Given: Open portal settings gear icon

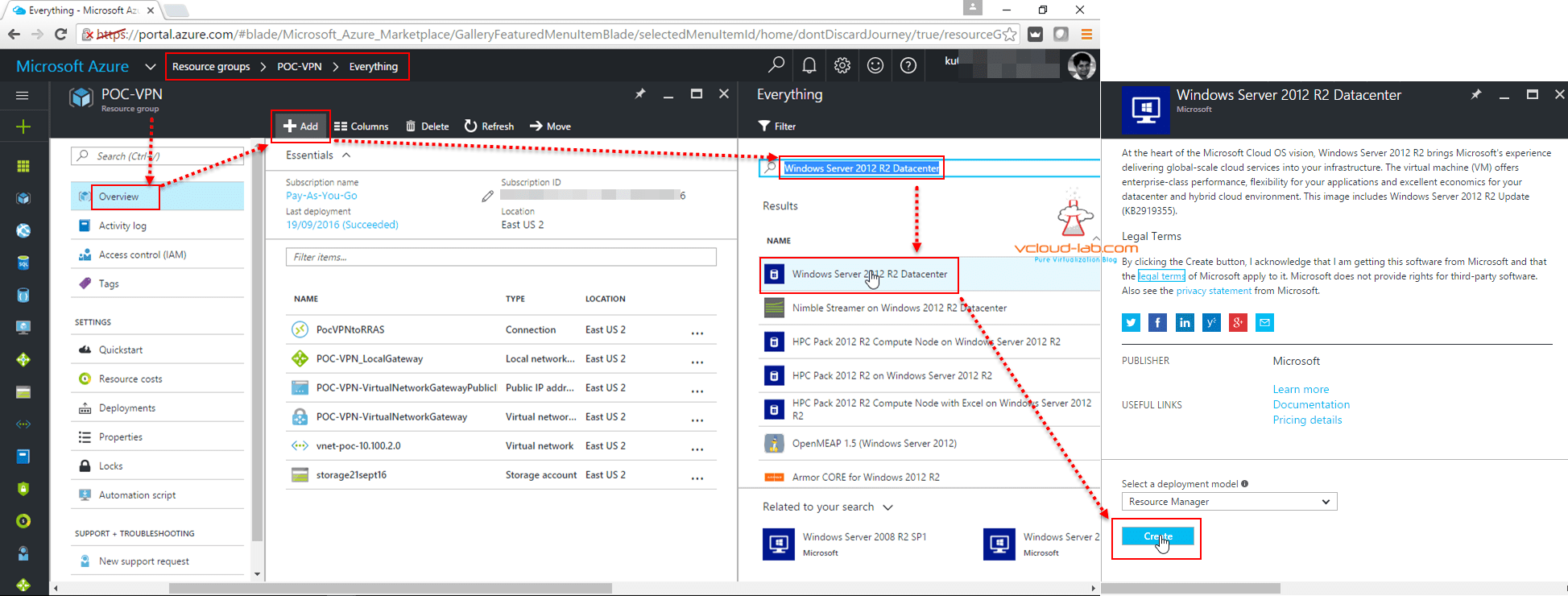Looking at the screenshot, I should point(842,65).
